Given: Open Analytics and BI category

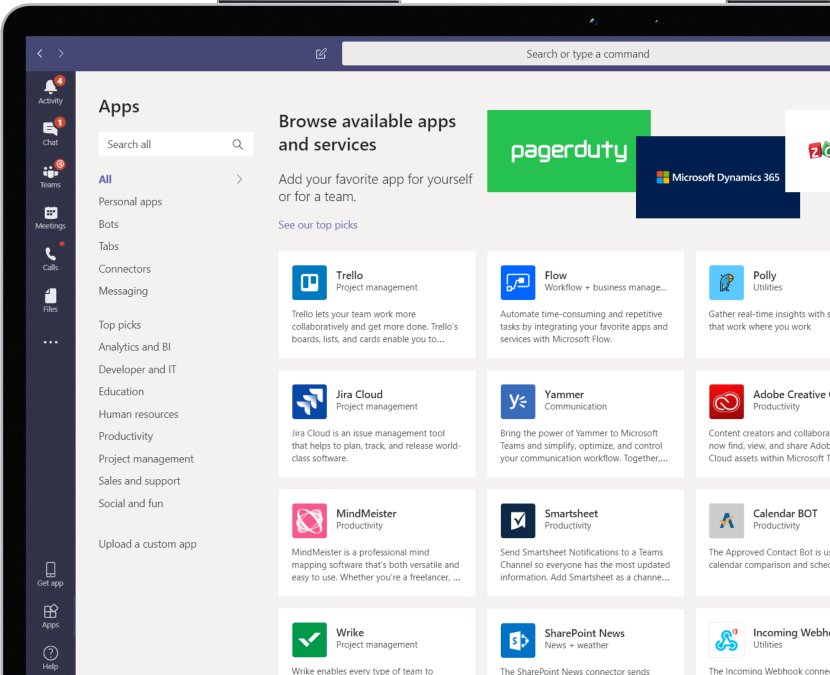Looking at the screenshot, I should pos(134,347).
